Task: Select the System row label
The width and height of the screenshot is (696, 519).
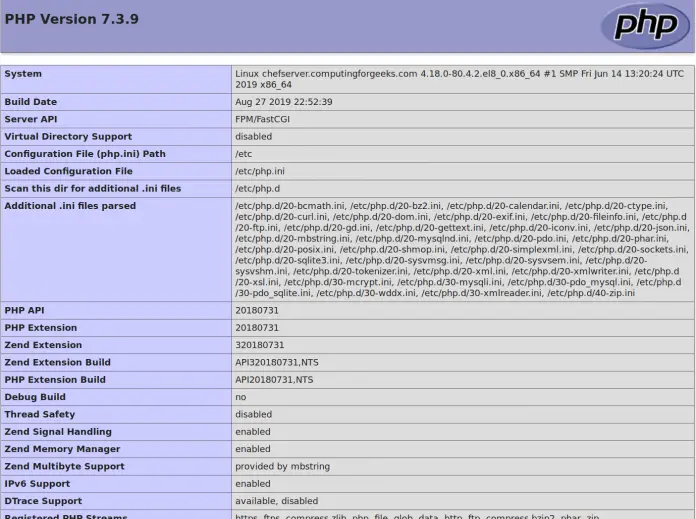Action: coord(23,74)
